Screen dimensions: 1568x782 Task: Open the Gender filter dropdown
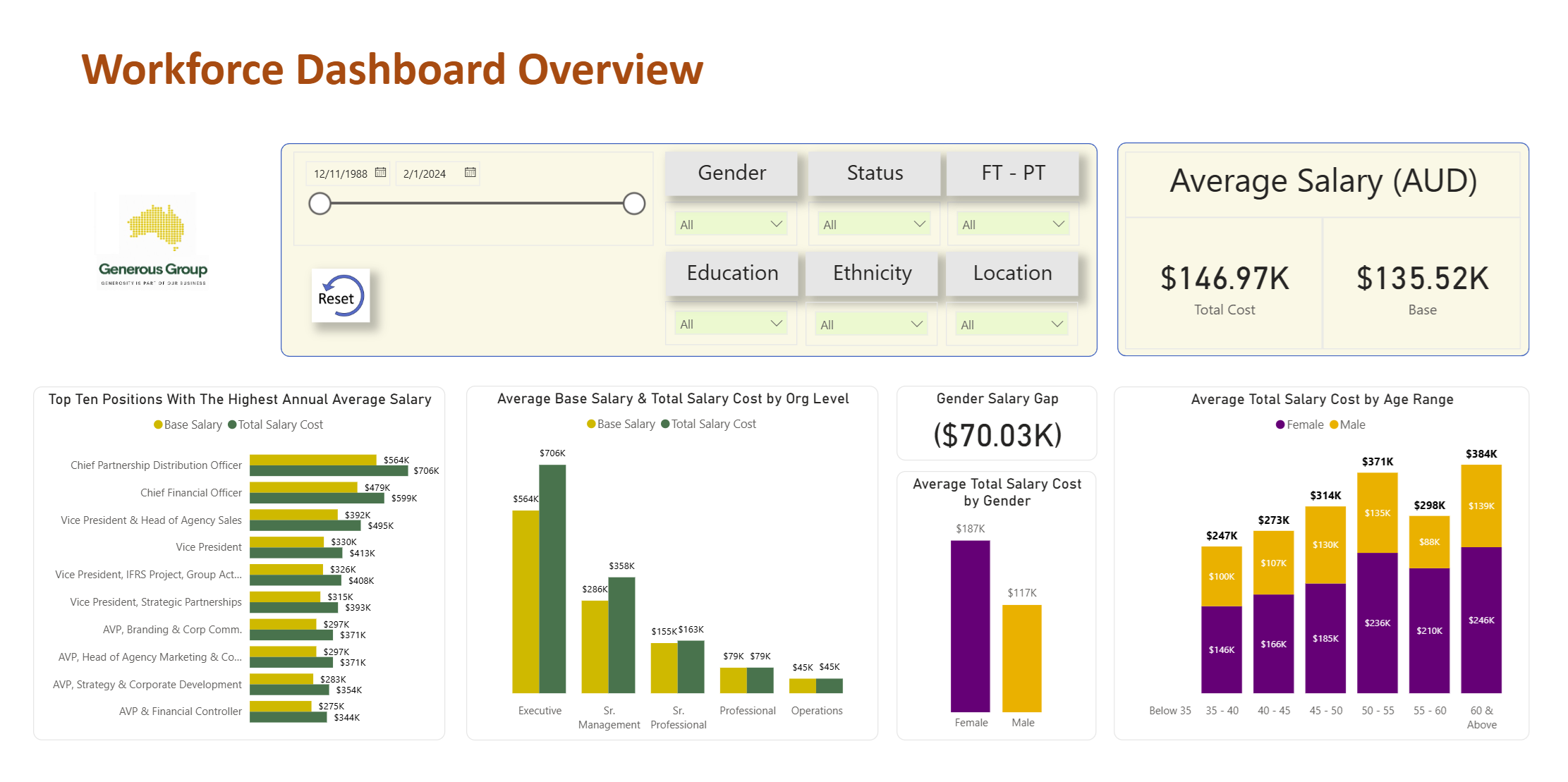731,224
